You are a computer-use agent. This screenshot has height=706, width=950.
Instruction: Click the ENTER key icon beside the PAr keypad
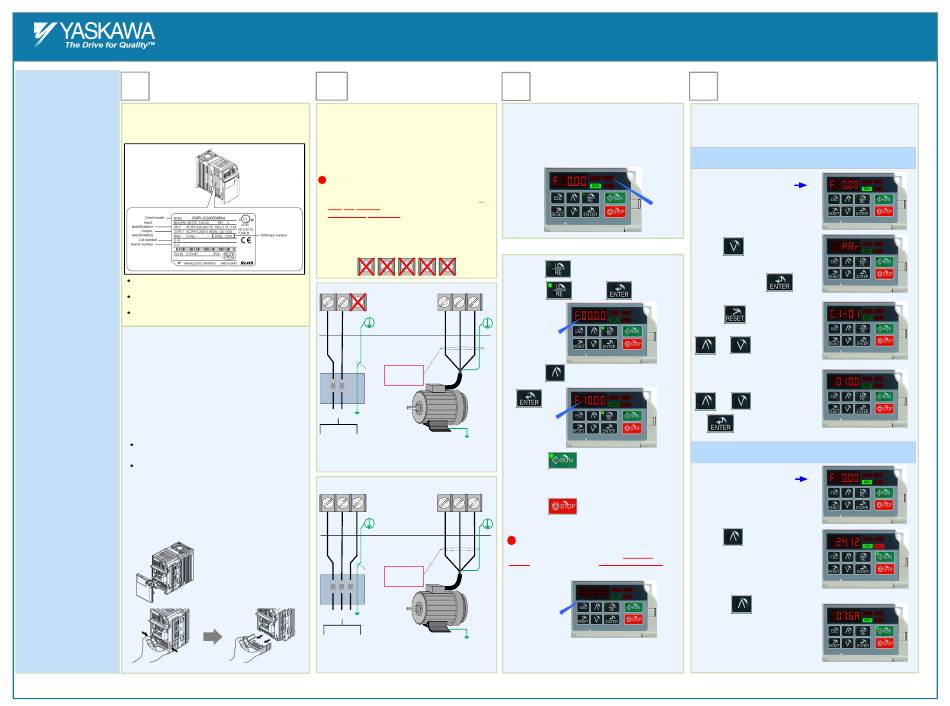[779, 282]
